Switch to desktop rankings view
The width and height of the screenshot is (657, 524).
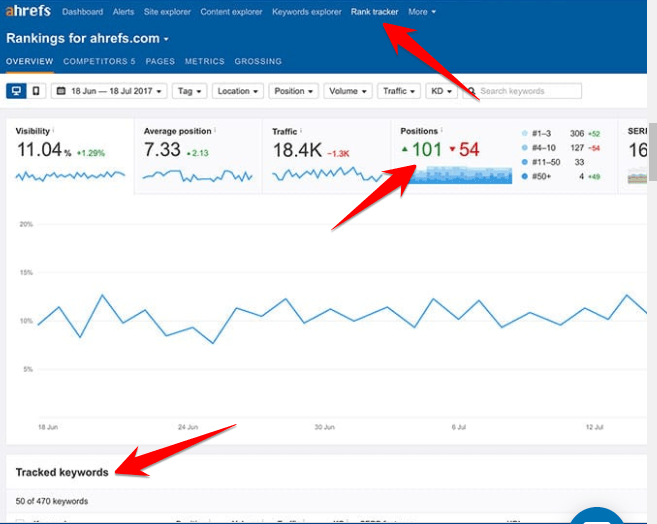click(x=16, y=91)
